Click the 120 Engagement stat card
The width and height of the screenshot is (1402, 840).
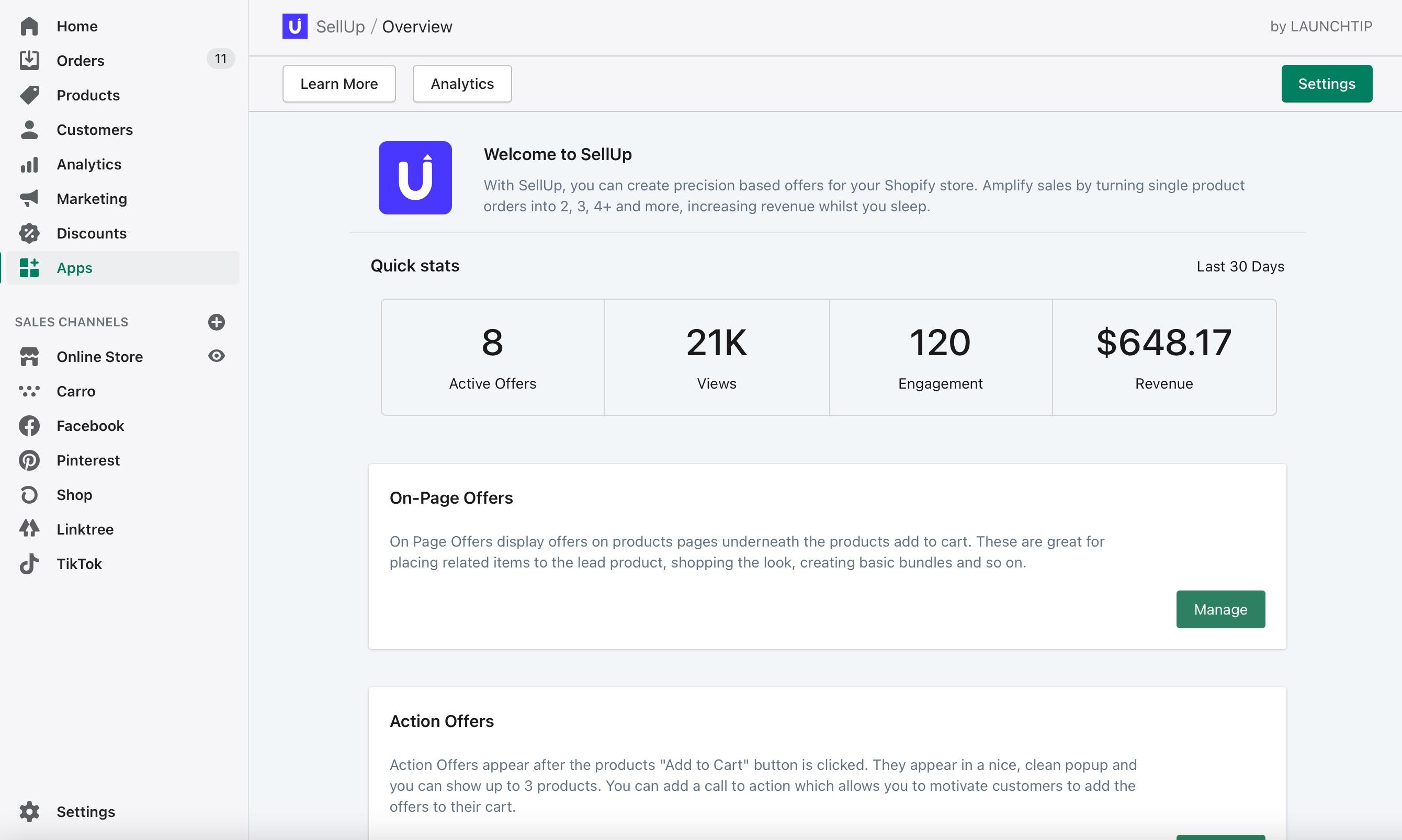940,357
